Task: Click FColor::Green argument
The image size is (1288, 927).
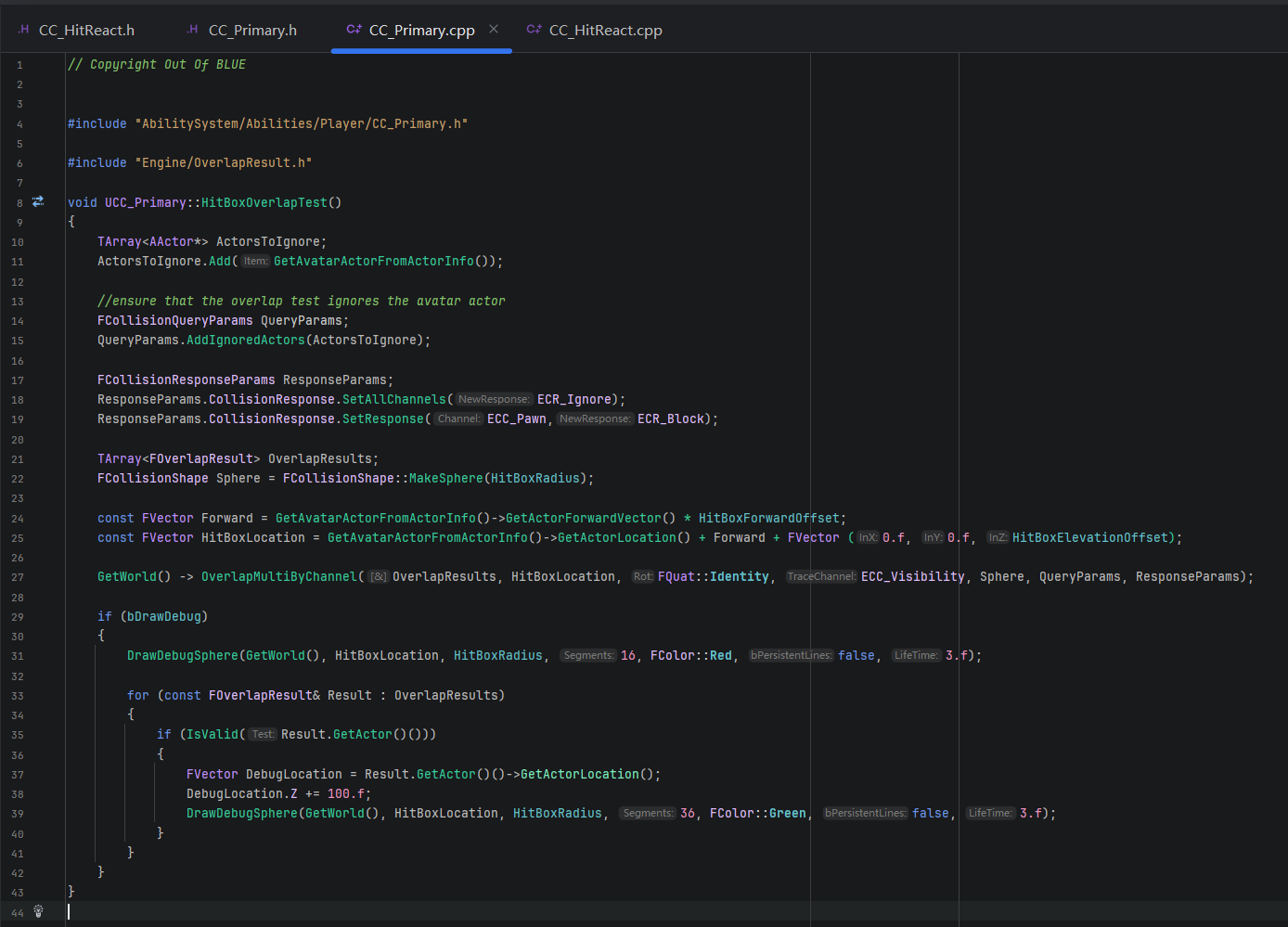Action: tap(758, 813)
